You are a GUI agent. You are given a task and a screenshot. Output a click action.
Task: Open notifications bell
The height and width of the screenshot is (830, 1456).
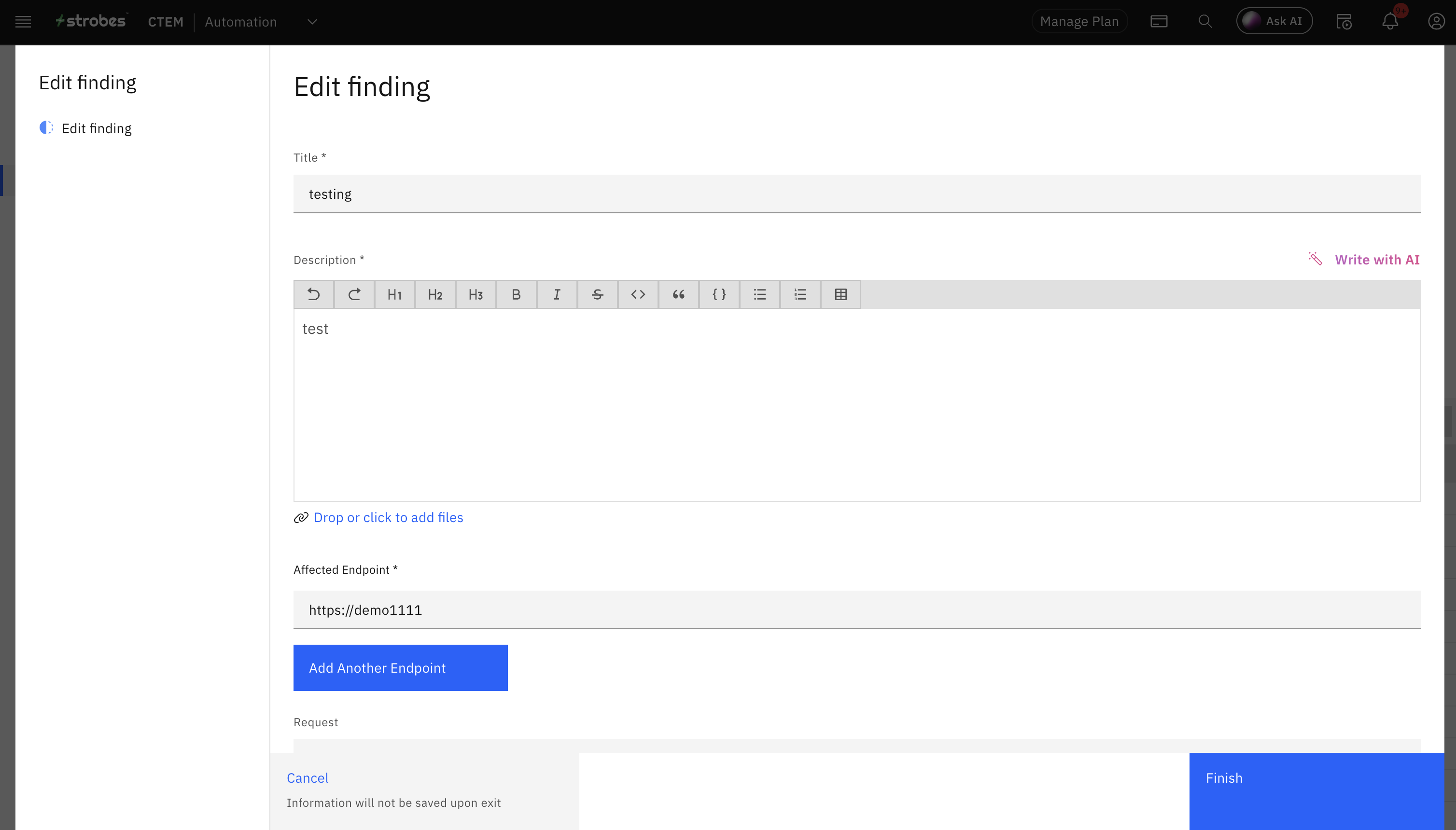[x=1390, y=22]
